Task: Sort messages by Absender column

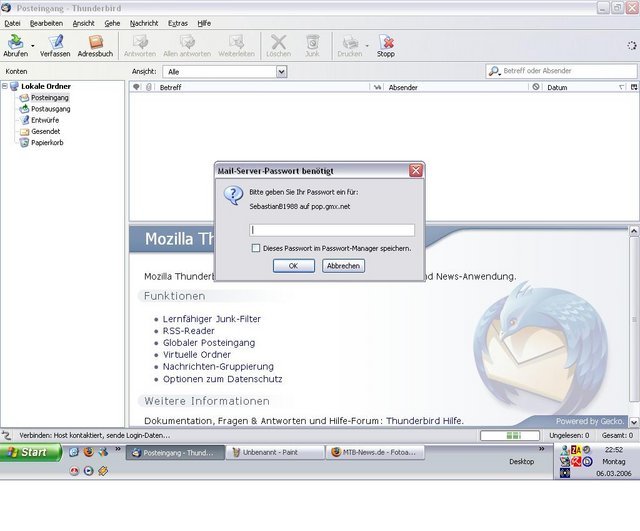Action: point(457,87)
